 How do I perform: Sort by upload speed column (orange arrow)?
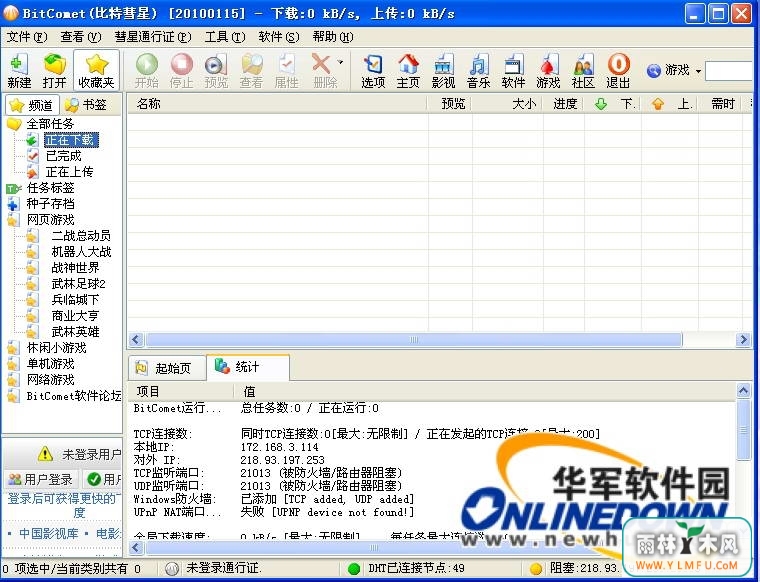point(670,104)
